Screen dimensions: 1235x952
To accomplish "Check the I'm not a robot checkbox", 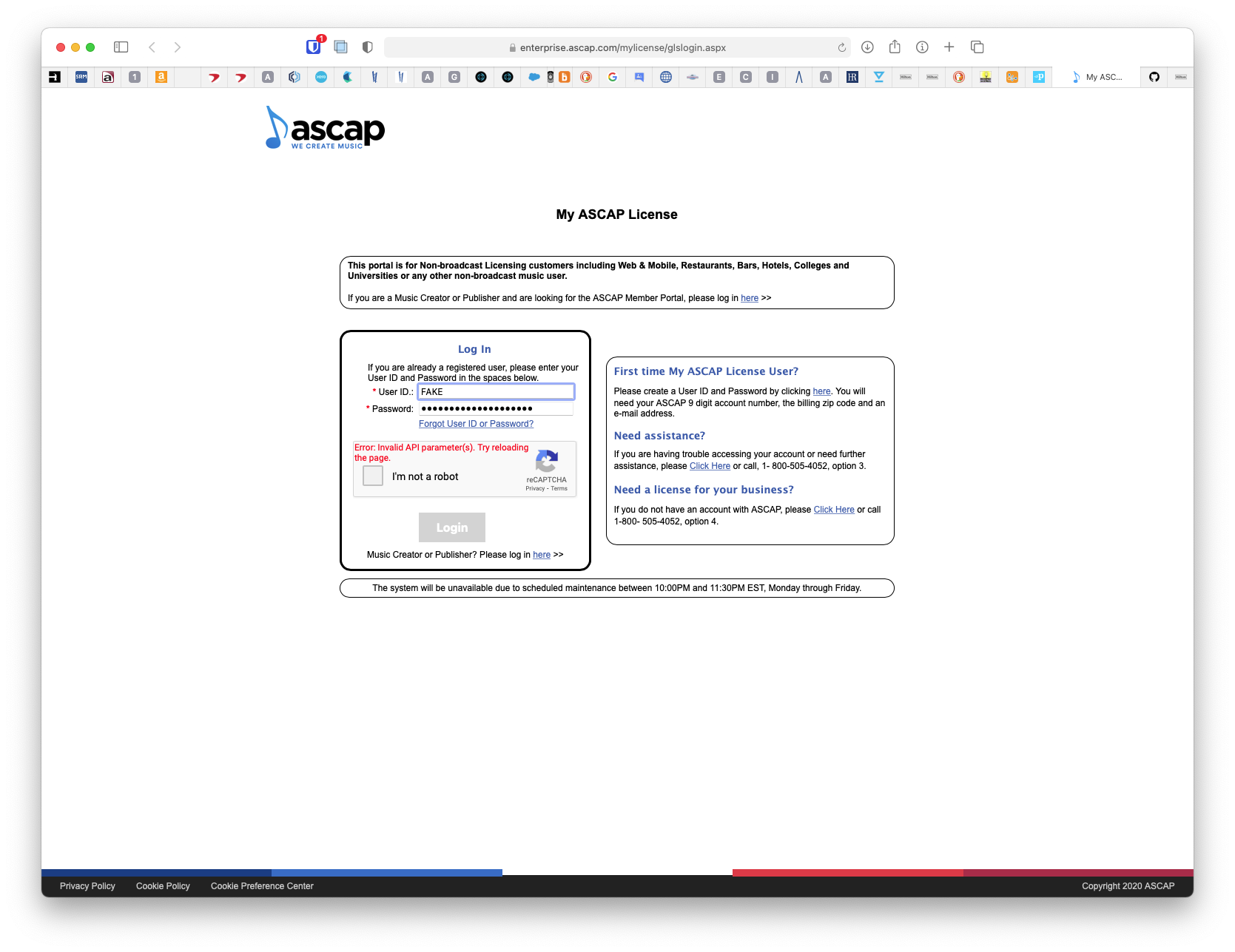I will (x=373, y=476).
